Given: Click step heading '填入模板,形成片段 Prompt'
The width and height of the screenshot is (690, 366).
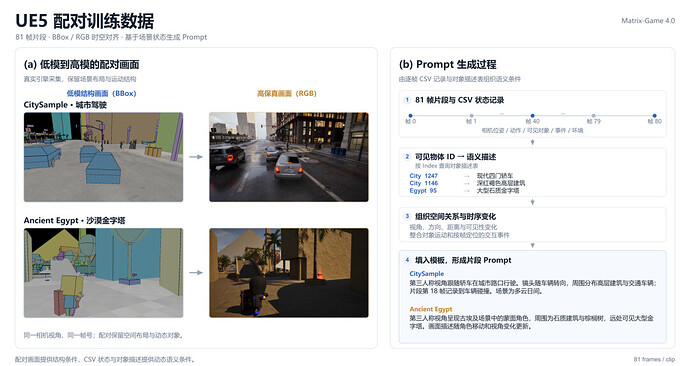Looking at the screenshot, I should [463, 260].
